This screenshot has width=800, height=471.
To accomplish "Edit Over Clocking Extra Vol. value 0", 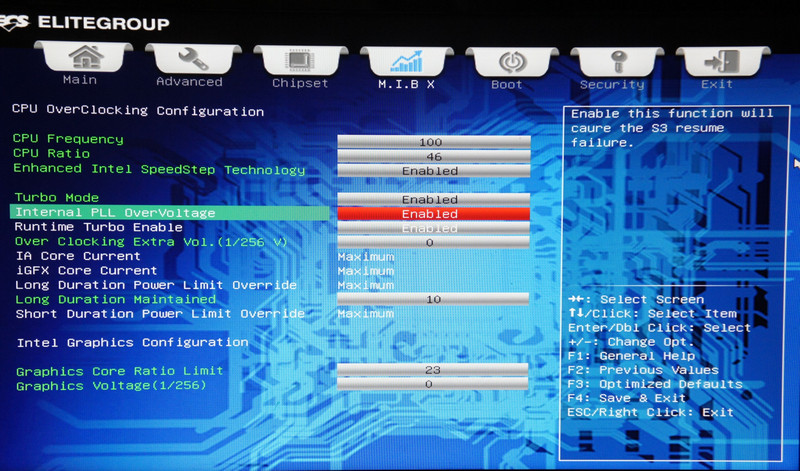I will [x=434, y=242].
